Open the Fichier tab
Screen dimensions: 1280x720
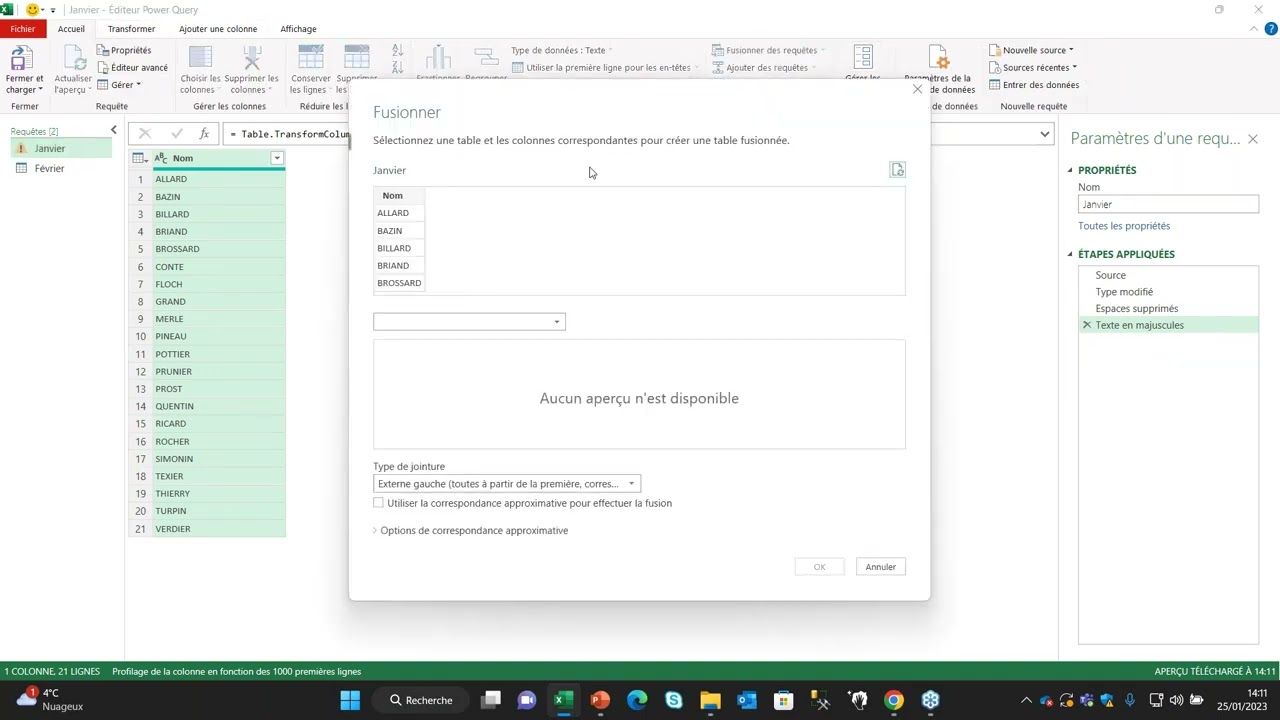pos(23,29)
